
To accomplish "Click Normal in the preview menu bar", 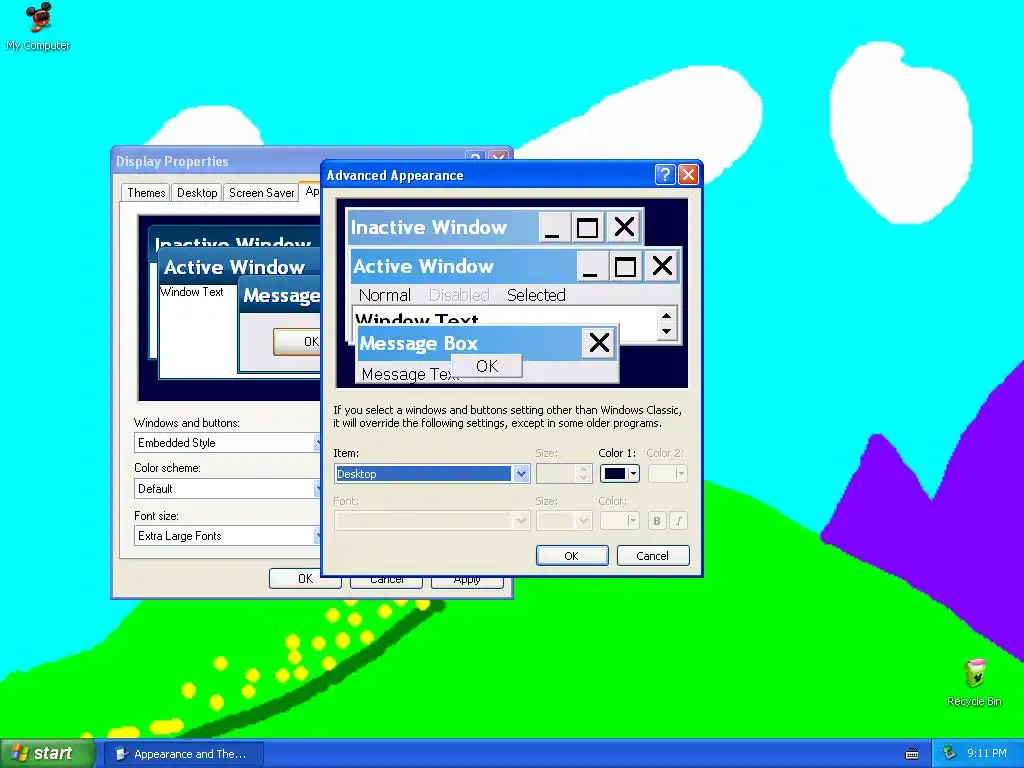I will (385, 295).
